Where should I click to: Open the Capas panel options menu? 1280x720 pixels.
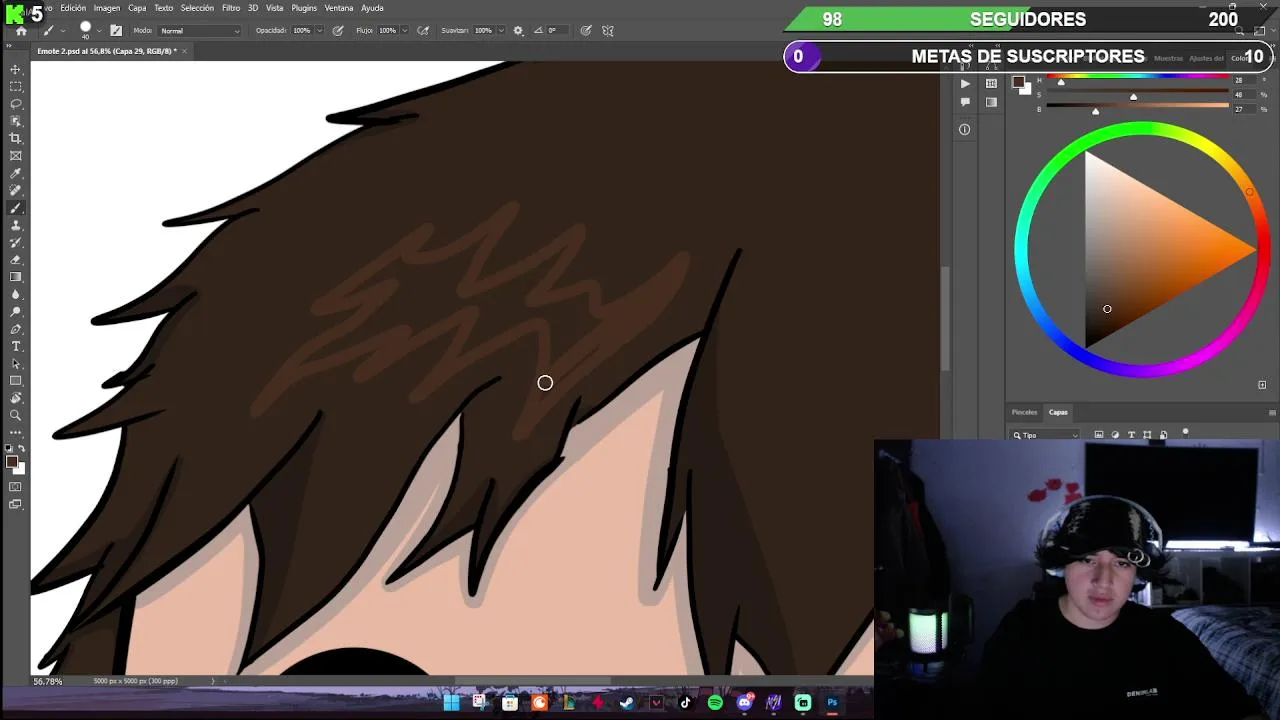1272,413
